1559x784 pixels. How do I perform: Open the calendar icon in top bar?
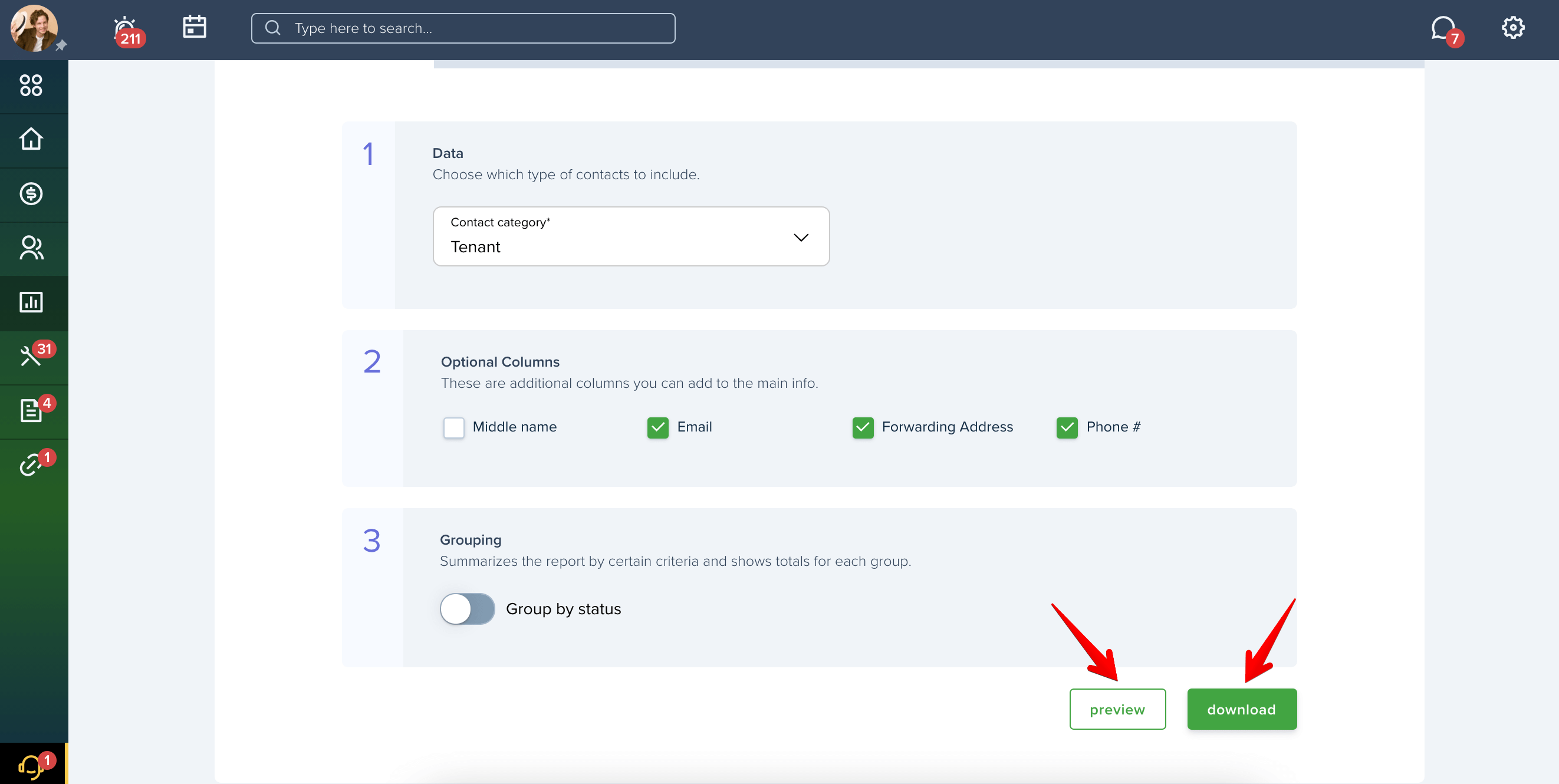tap(194, 27)
